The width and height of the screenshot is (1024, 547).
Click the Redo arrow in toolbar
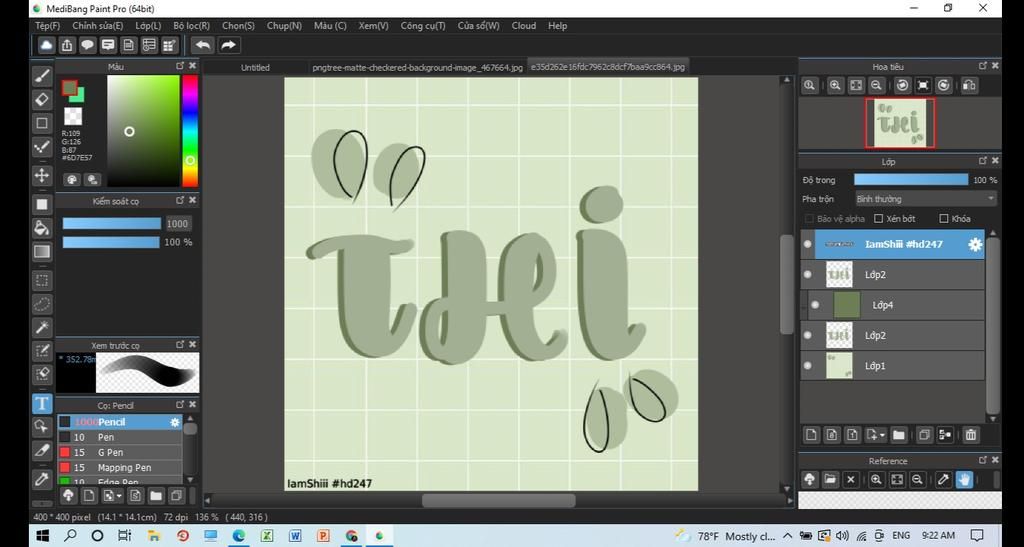tap(228, 44)
